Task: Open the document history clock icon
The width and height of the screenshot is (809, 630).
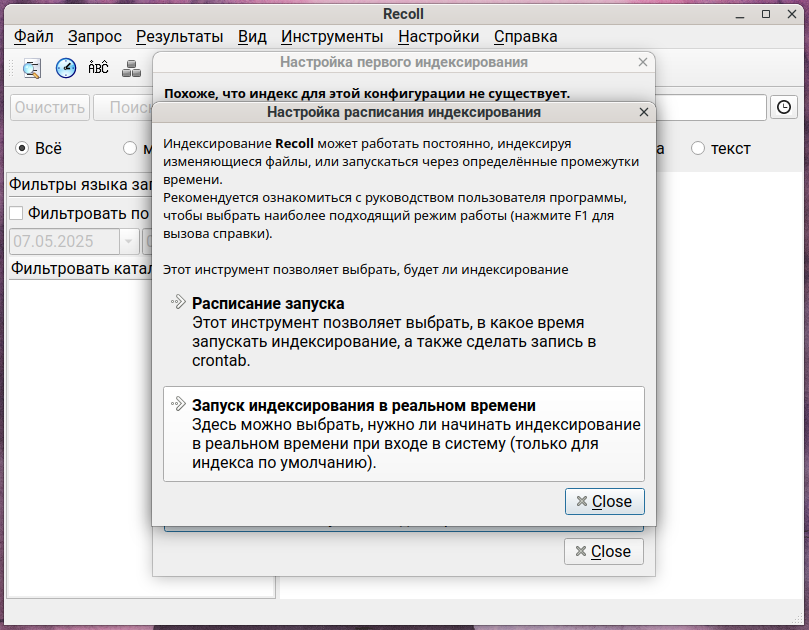Action: (x=66, y=68)
